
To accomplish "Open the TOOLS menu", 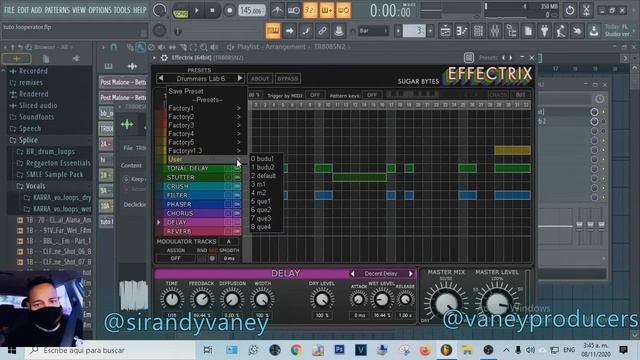I will tap(122, 10).
